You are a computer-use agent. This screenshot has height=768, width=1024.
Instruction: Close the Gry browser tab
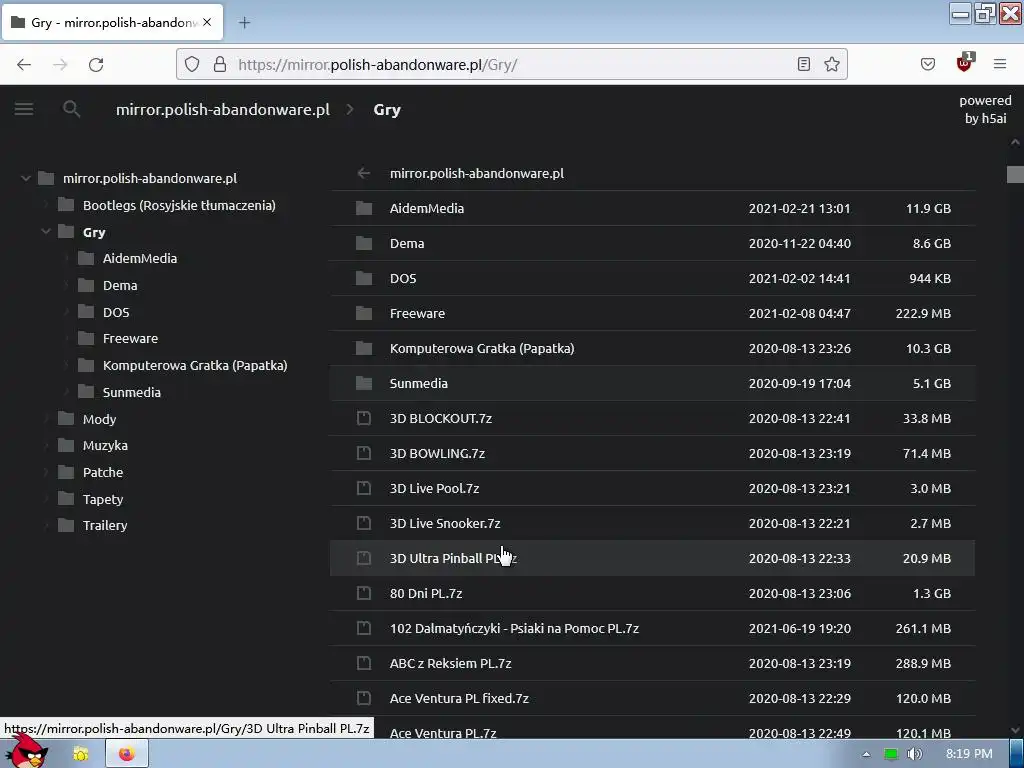[207, 22]
